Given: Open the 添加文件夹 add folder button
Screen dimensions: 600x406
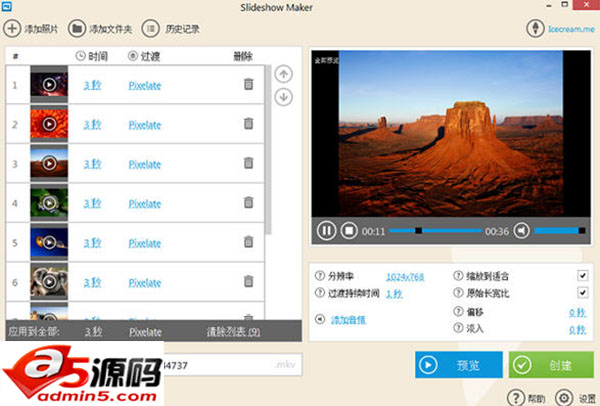Looking at the screenshot, I should point(100,29).
